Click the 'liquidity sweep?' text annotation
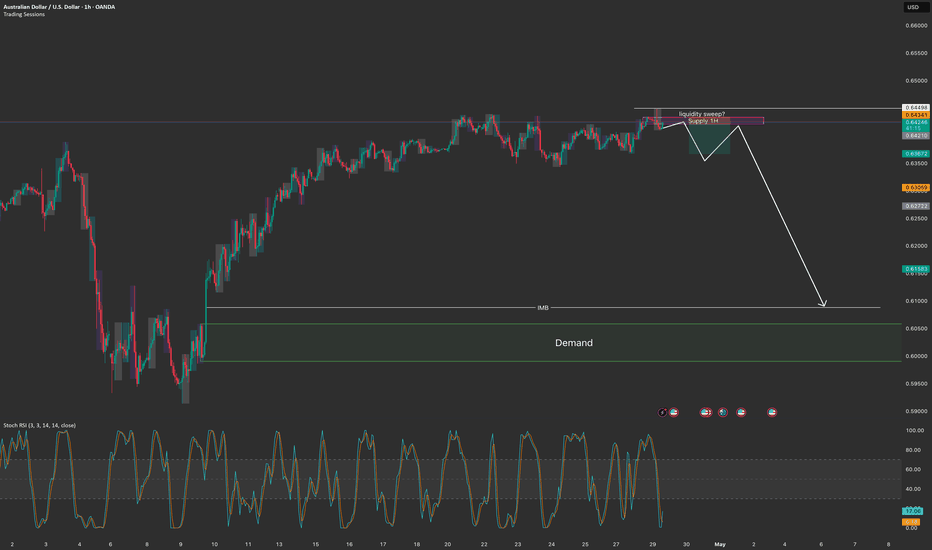The height and width of the screenshot is (550, 932). (x=702, y=114)
